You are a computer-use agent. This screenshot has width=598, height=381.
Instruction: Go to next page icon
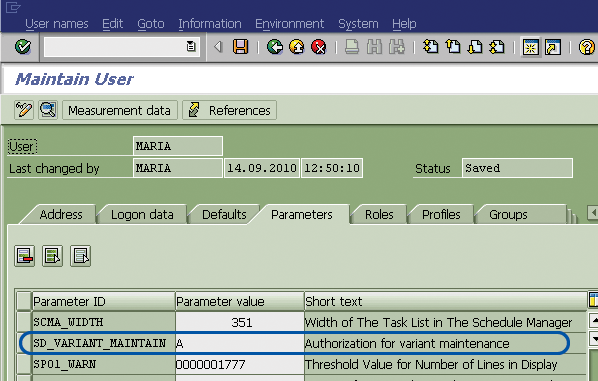(475, 47)
